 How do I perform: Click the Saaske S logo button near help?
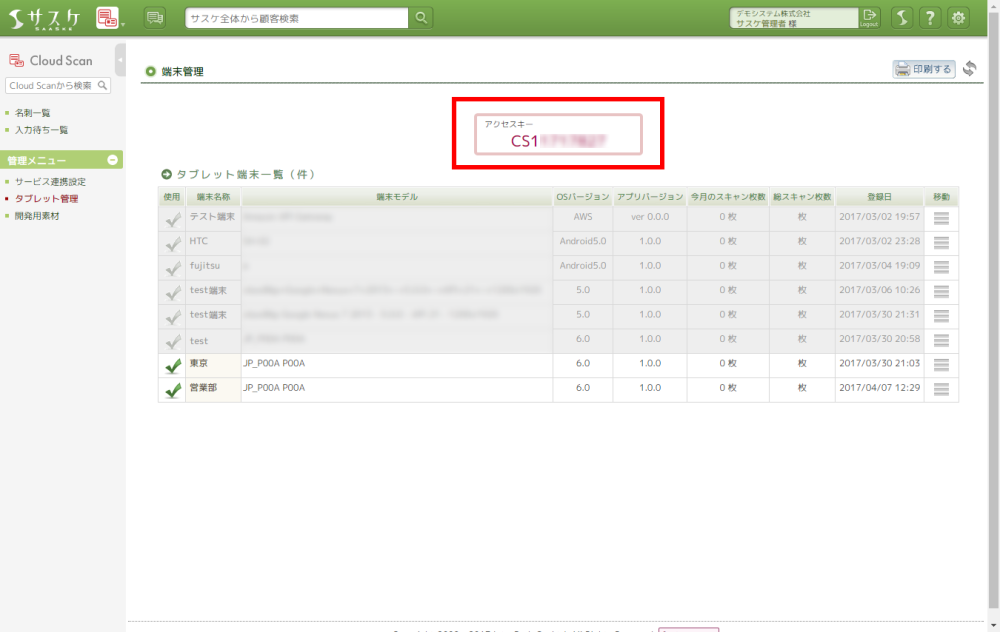pos(901,18)
